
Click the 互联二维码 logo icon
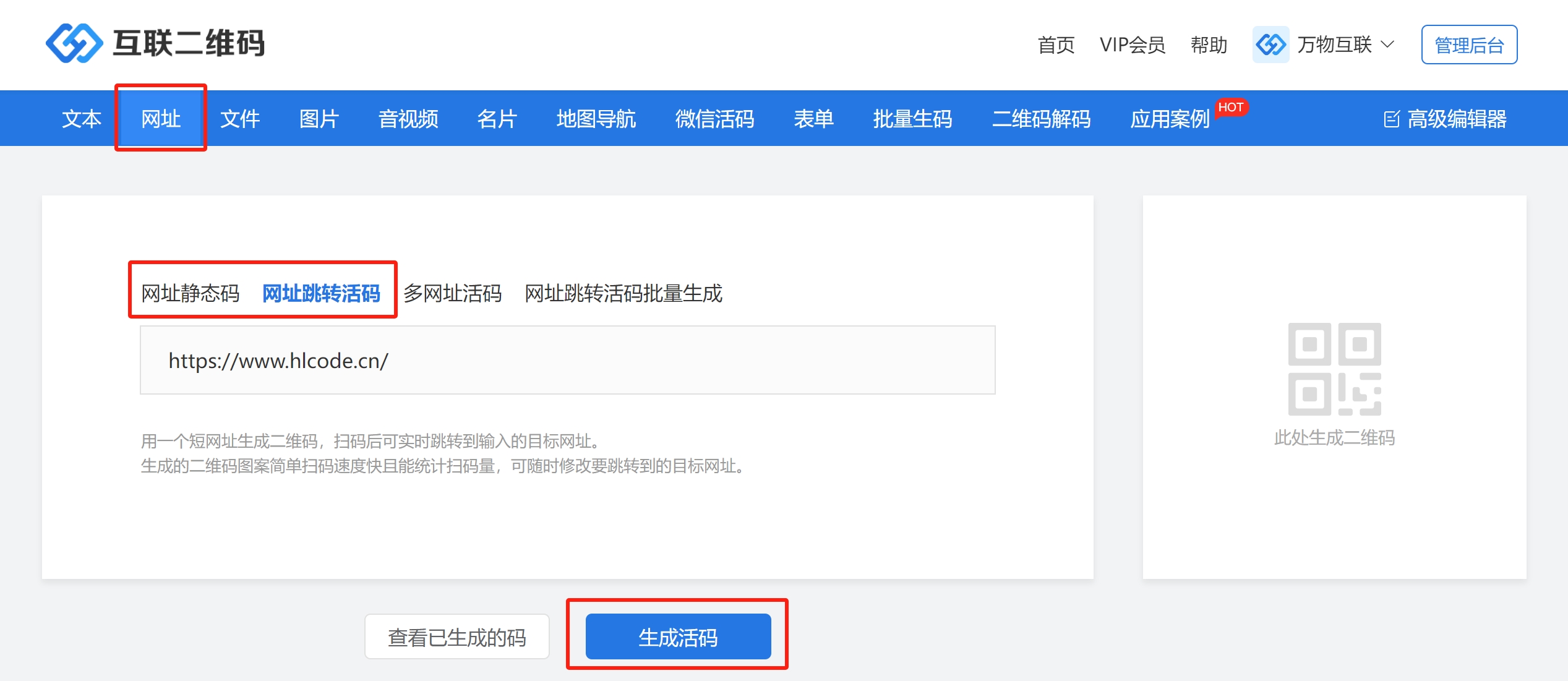[74, 43]
